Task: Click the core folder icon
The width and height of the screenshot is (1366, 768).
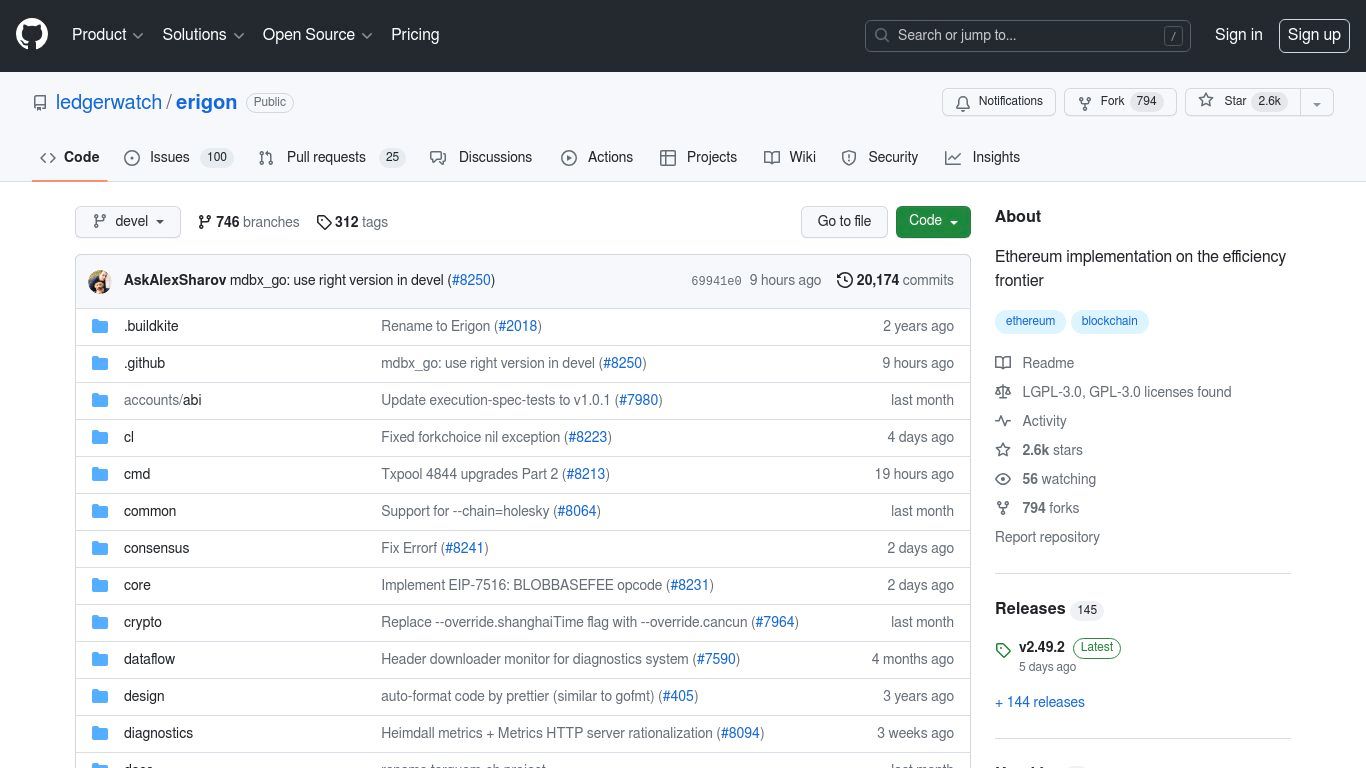Action: pyautogui.click(x=100, y=585)
